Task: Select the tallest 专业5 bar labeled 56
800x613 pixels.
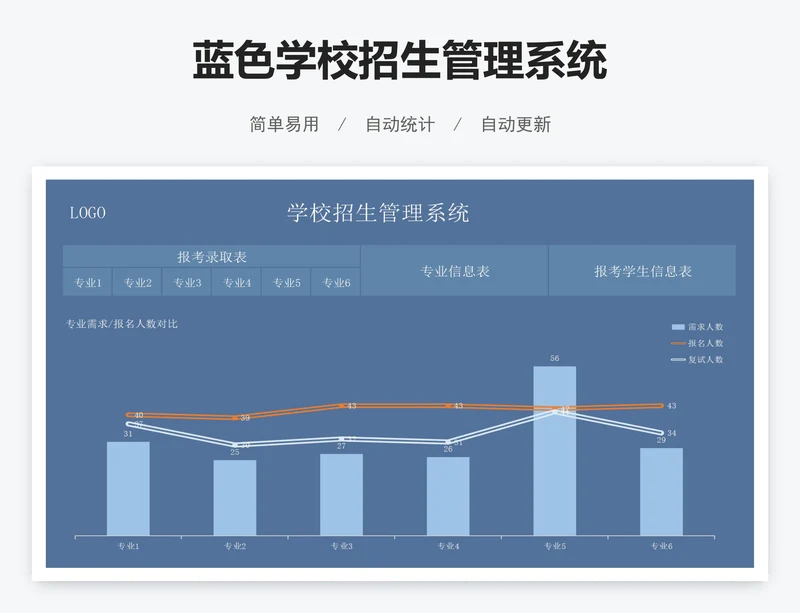Action: pos(555,451)
